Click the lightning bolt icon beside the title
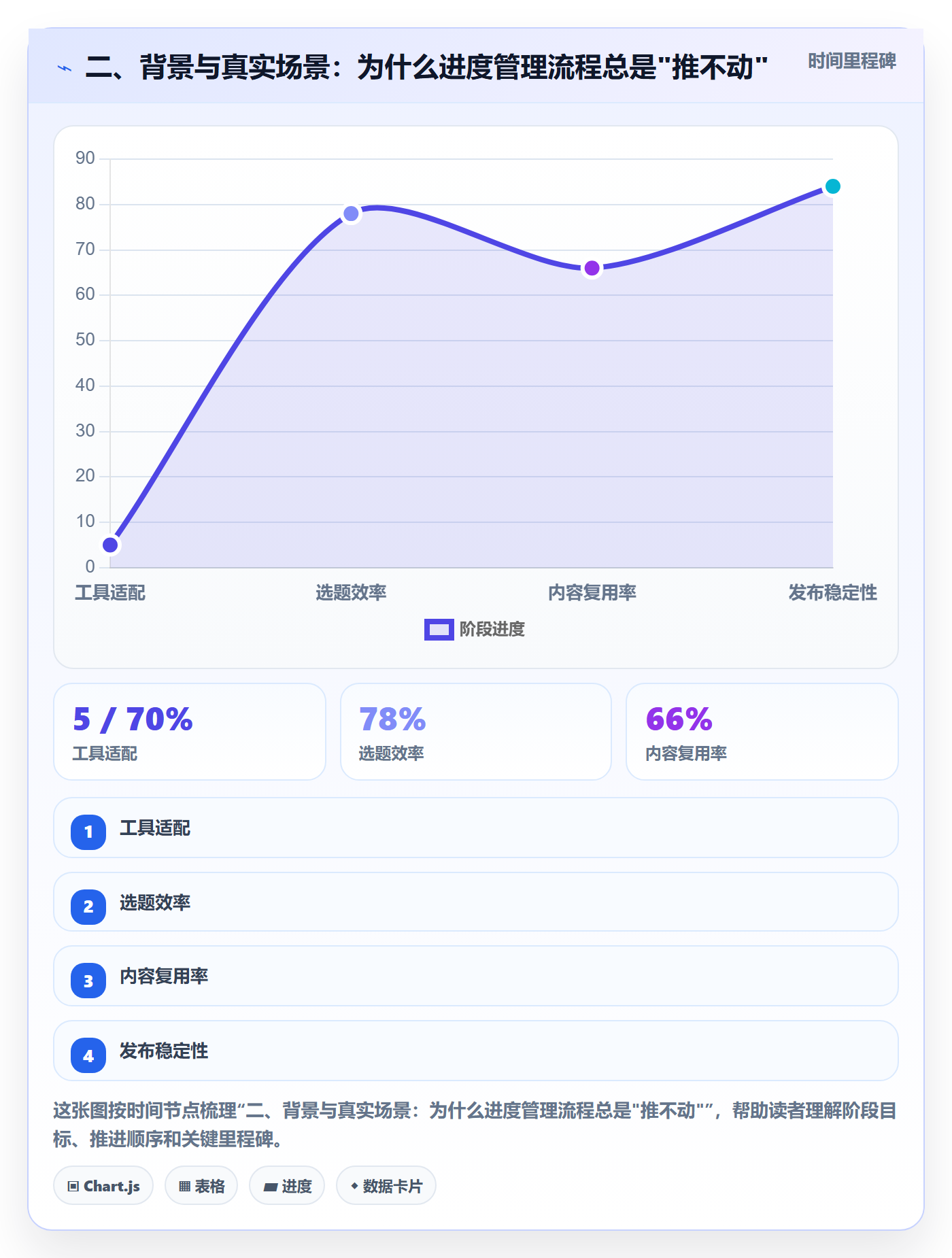 point(65,68)
